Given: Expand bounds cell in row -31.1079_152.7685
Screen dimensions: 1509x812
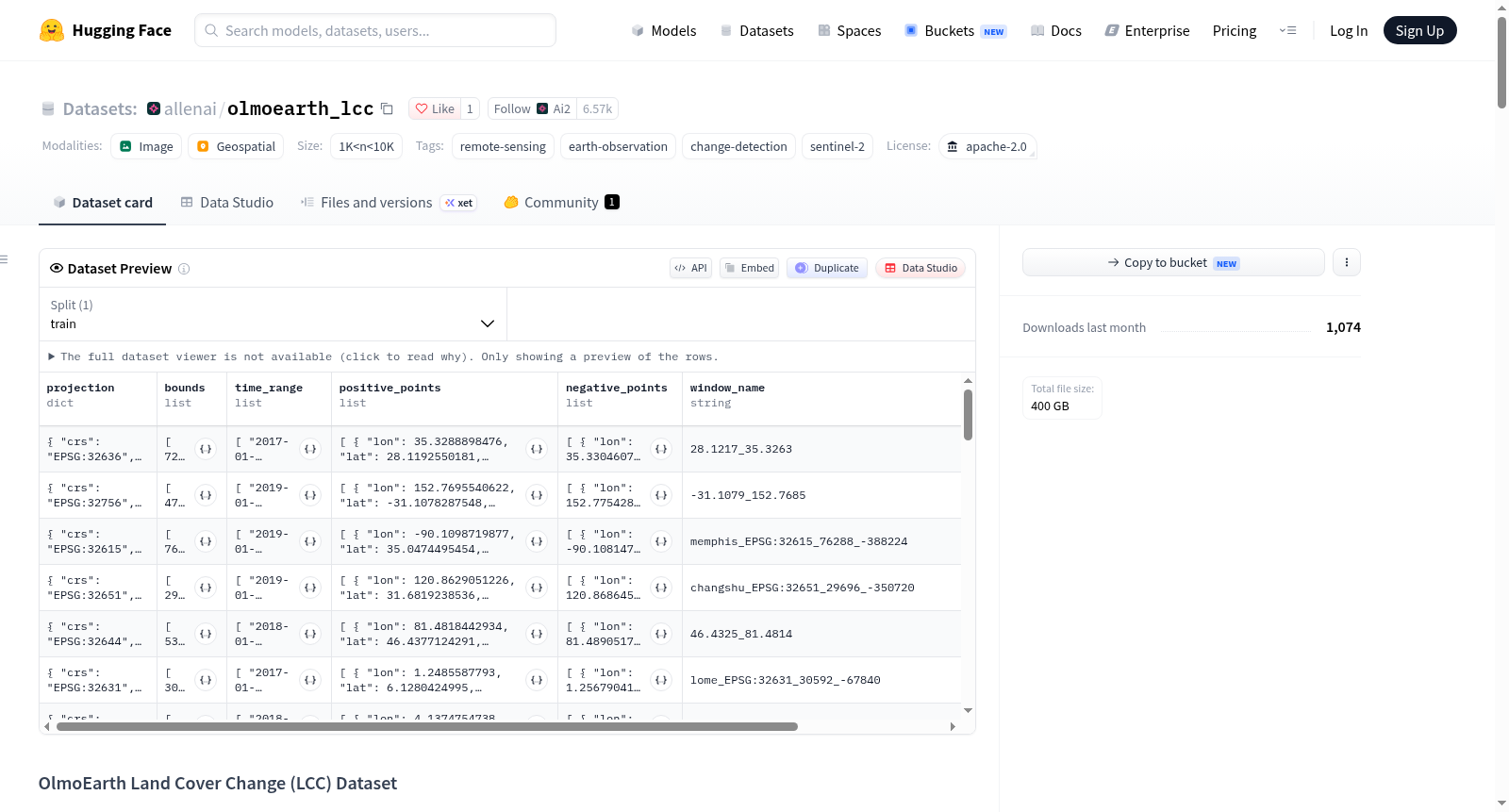Looking at the screenshot, I should [x=206, y=495].
